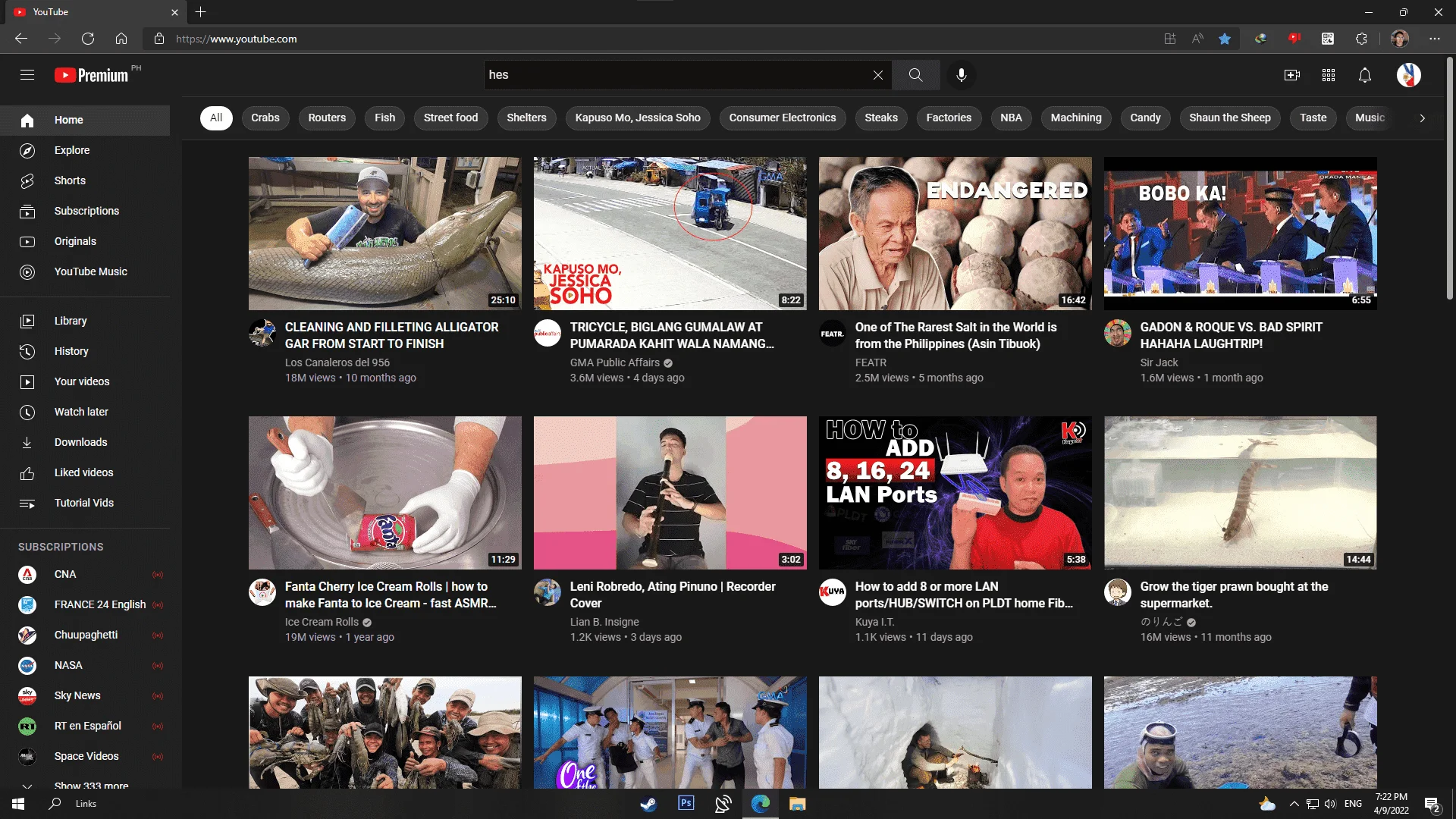Filter by the Routers chip
The image size is (1456, 819).
327,118
